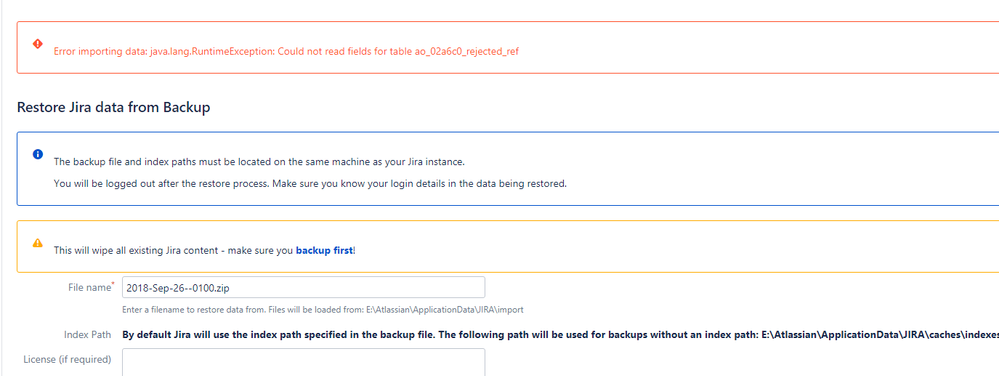This screenshot has height=376, width=999.
Task: Click the yellow warning triangle icon
Action: tap(38, 243)
